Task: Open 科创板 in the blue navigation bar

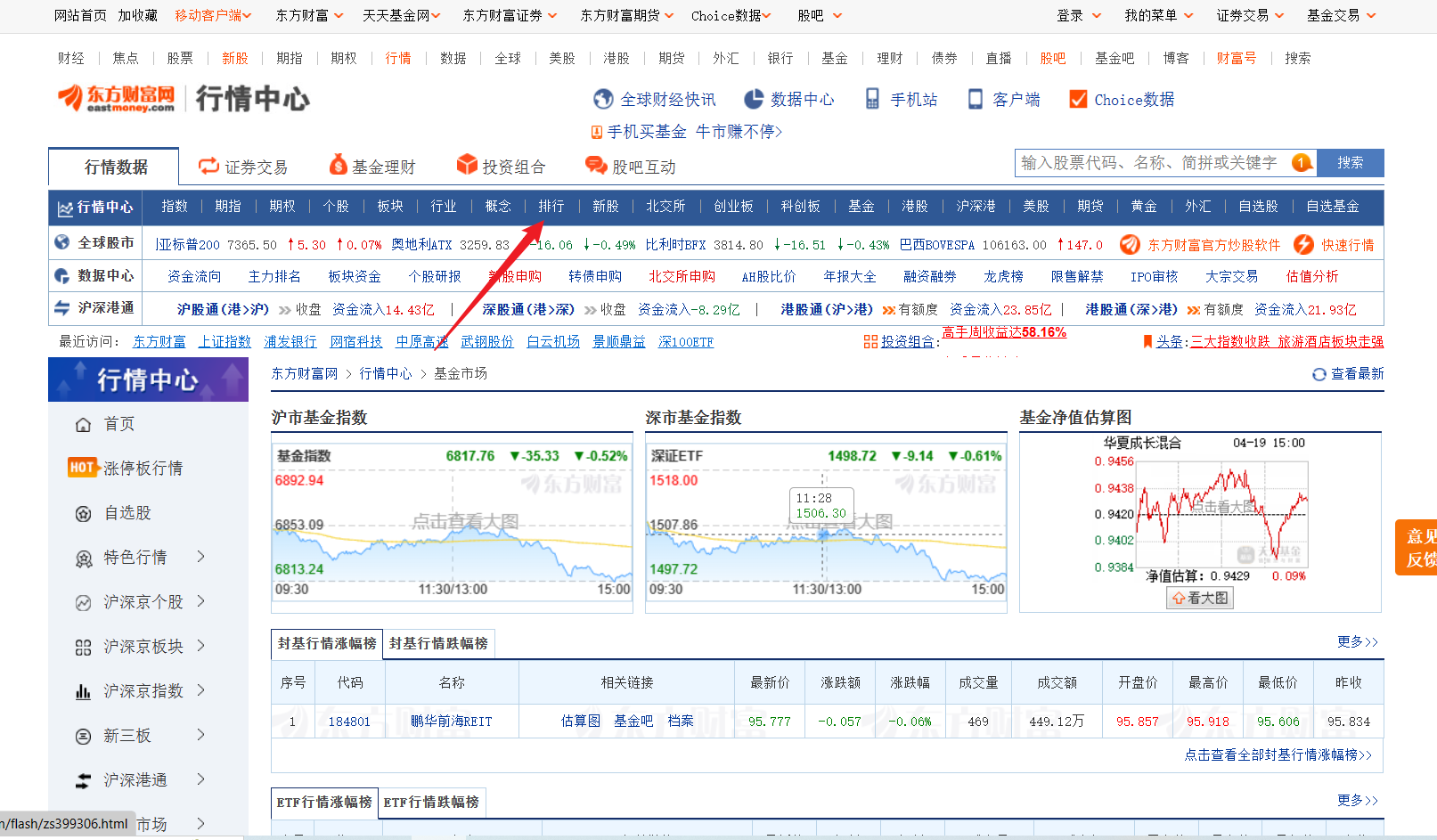Action: coord(800,207)
